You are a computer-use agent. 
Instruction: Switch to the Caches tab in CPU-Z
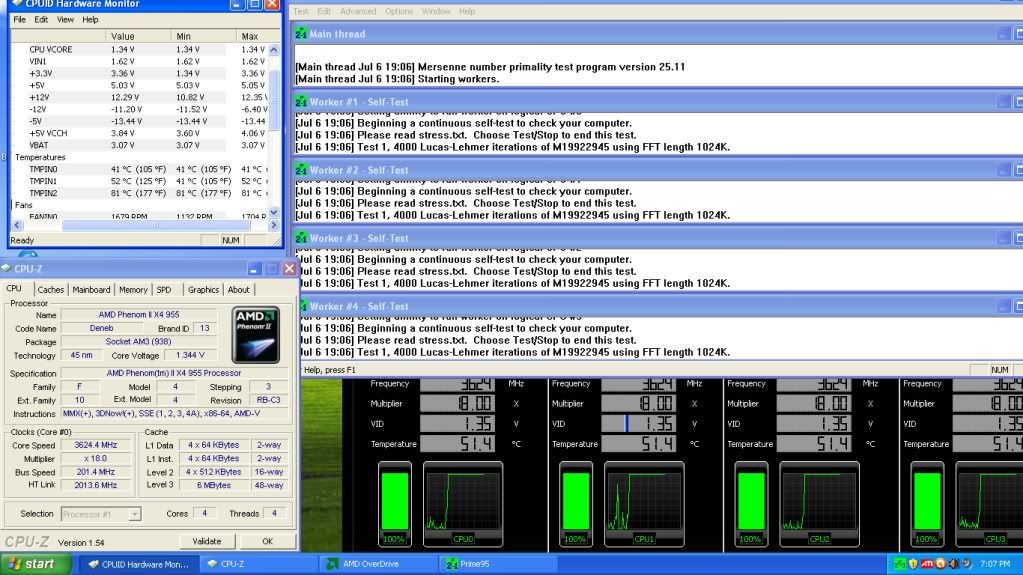51,290
